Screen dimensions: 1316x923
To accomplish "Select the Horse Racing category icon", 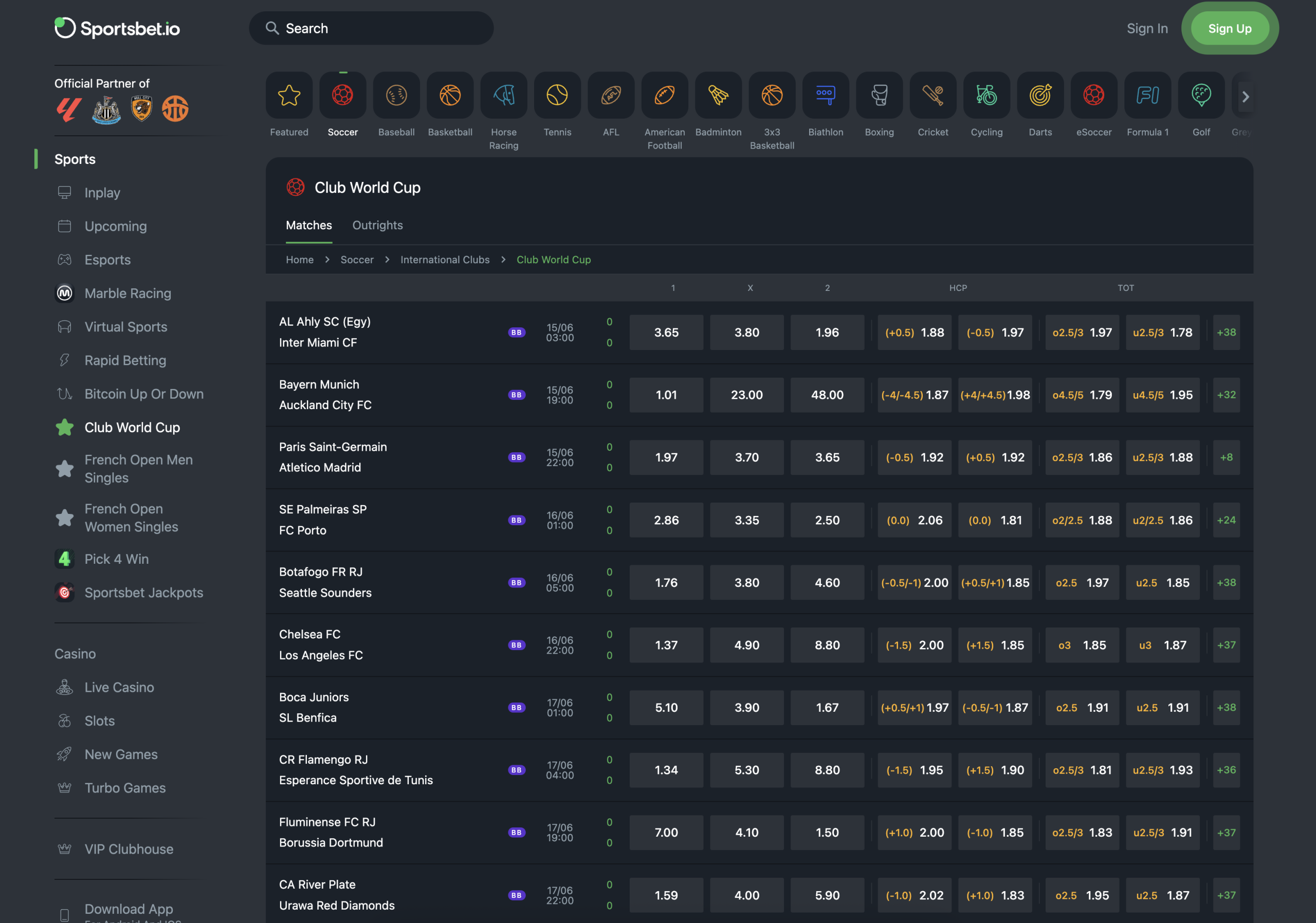I will click(x=503, y=95).
